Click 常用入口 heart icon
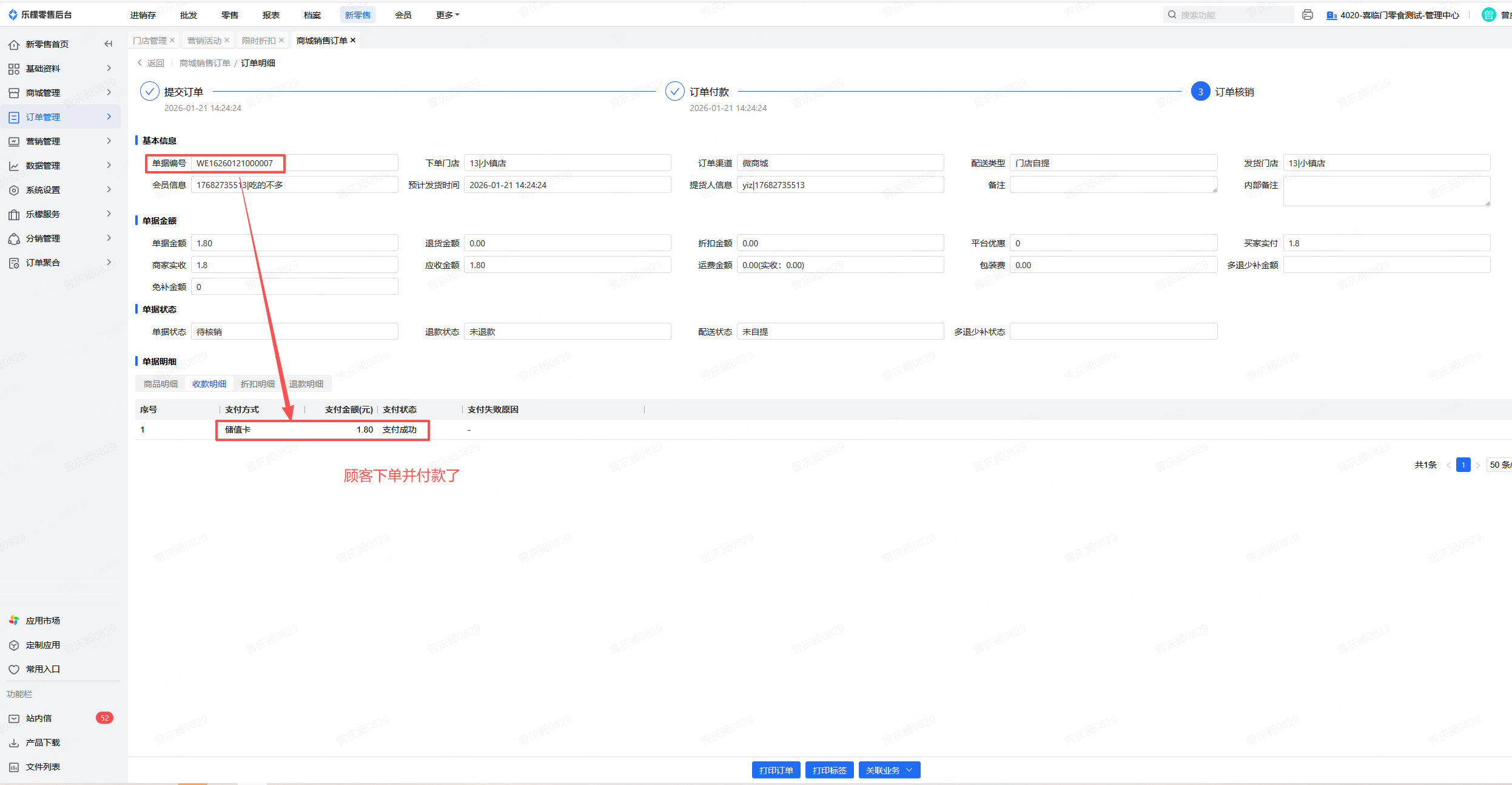Image resolution: width=1512 pixels, height=785 pixels. pyautogui.click(x=14, y=669)
